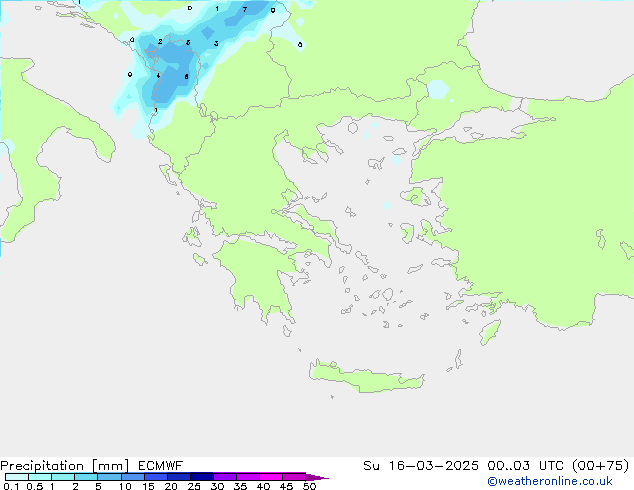The width and height of the screenshot is (634, 490).
Task: Select the 10 mm legend color swatch
Action: point(132,477)
